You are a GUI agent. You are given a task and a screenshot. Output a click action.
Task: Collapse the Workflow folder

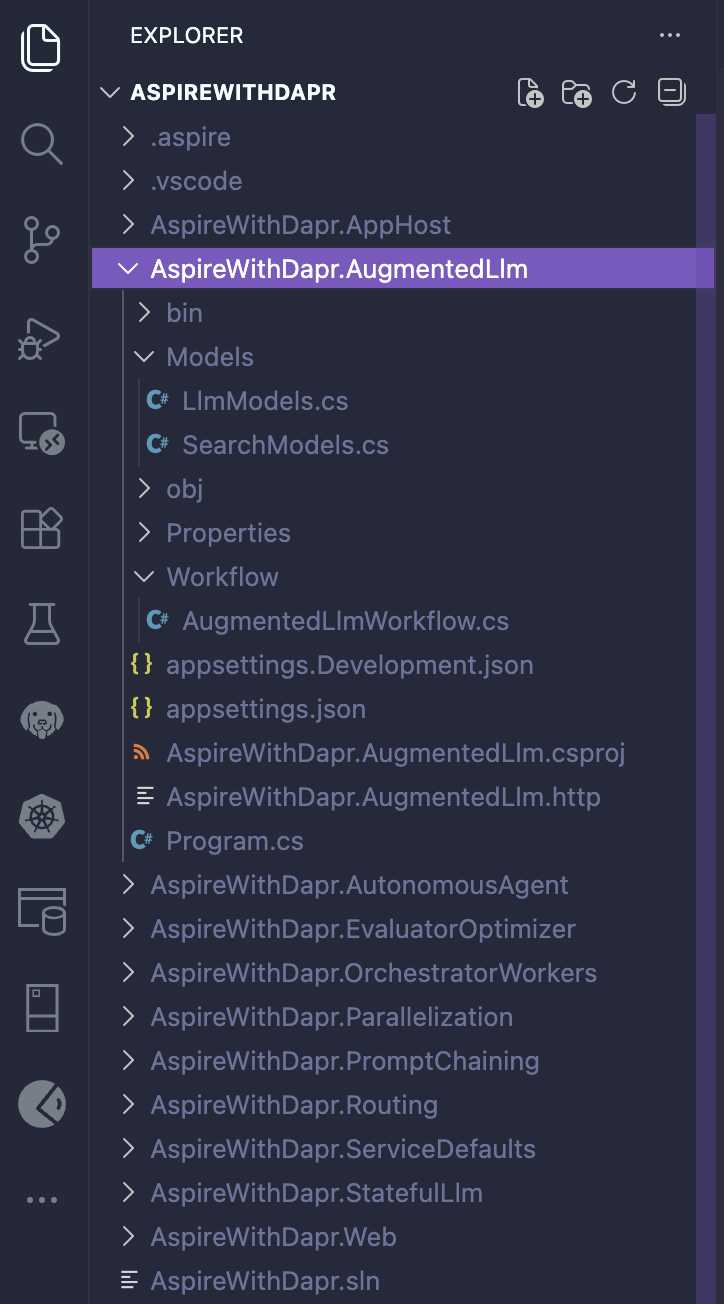[222, 577]
